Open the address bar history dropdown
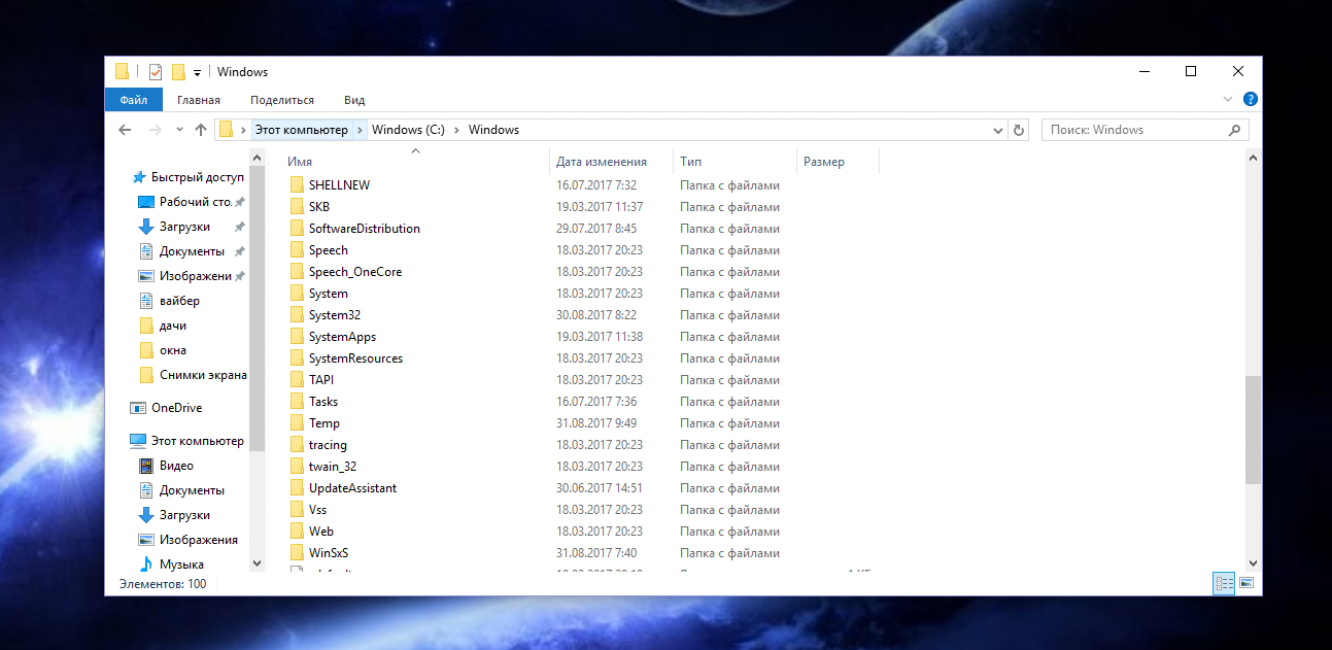 pyautogui.click(x=998, y=130)
